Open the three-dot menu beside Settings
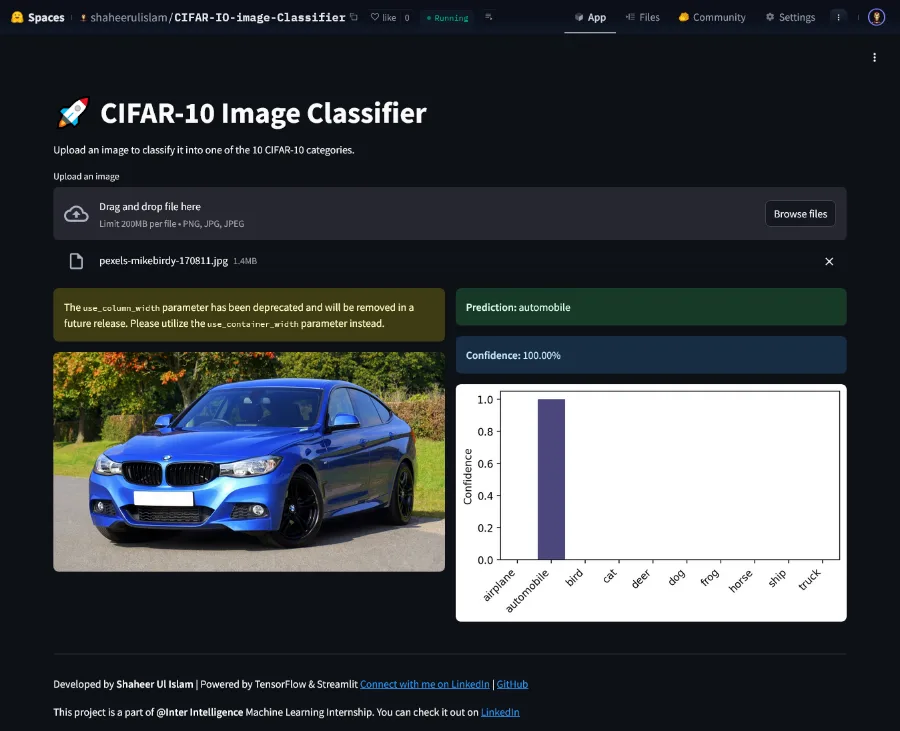The image size is (900, 731). point(839,17)
